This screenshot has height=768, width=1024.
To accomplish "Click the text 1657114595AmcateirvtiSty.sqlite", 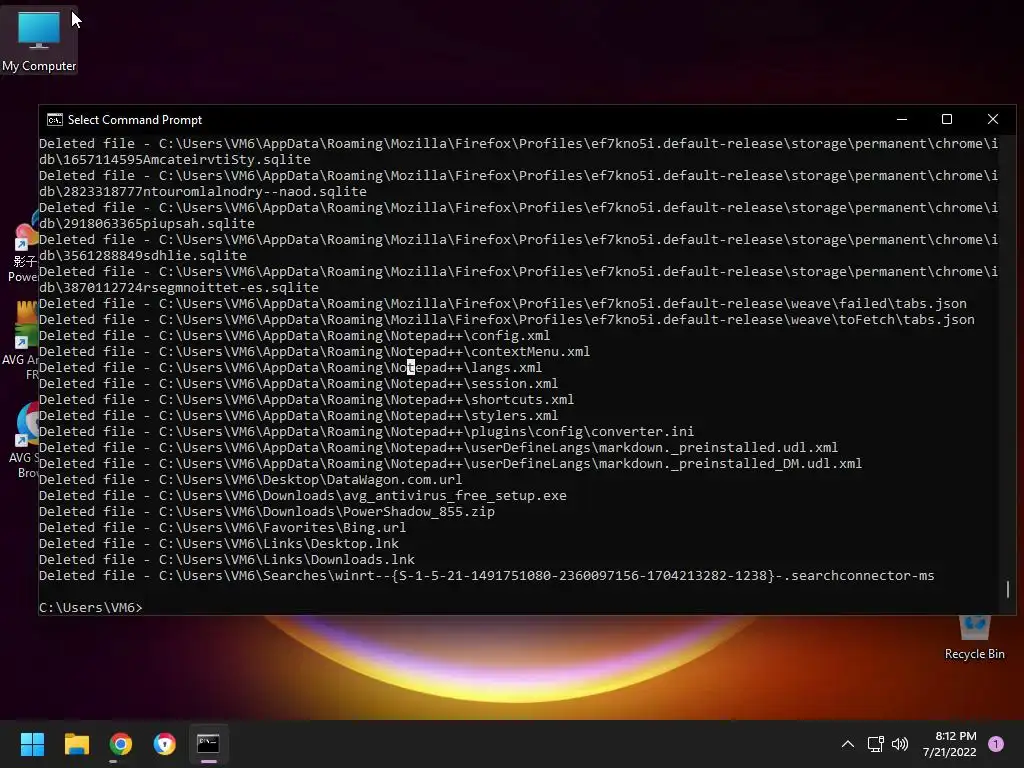I will tap(187, 159).
